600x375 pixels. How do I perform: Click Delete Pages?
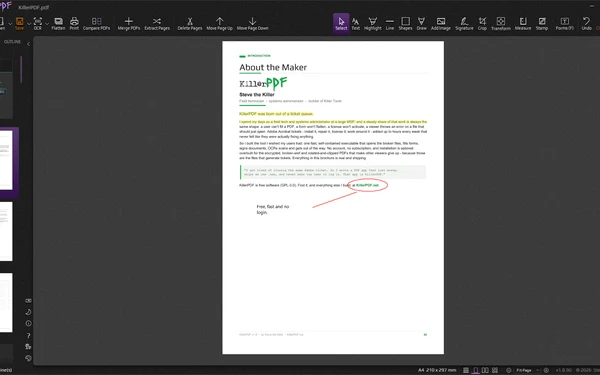click(x=189, y=23)
